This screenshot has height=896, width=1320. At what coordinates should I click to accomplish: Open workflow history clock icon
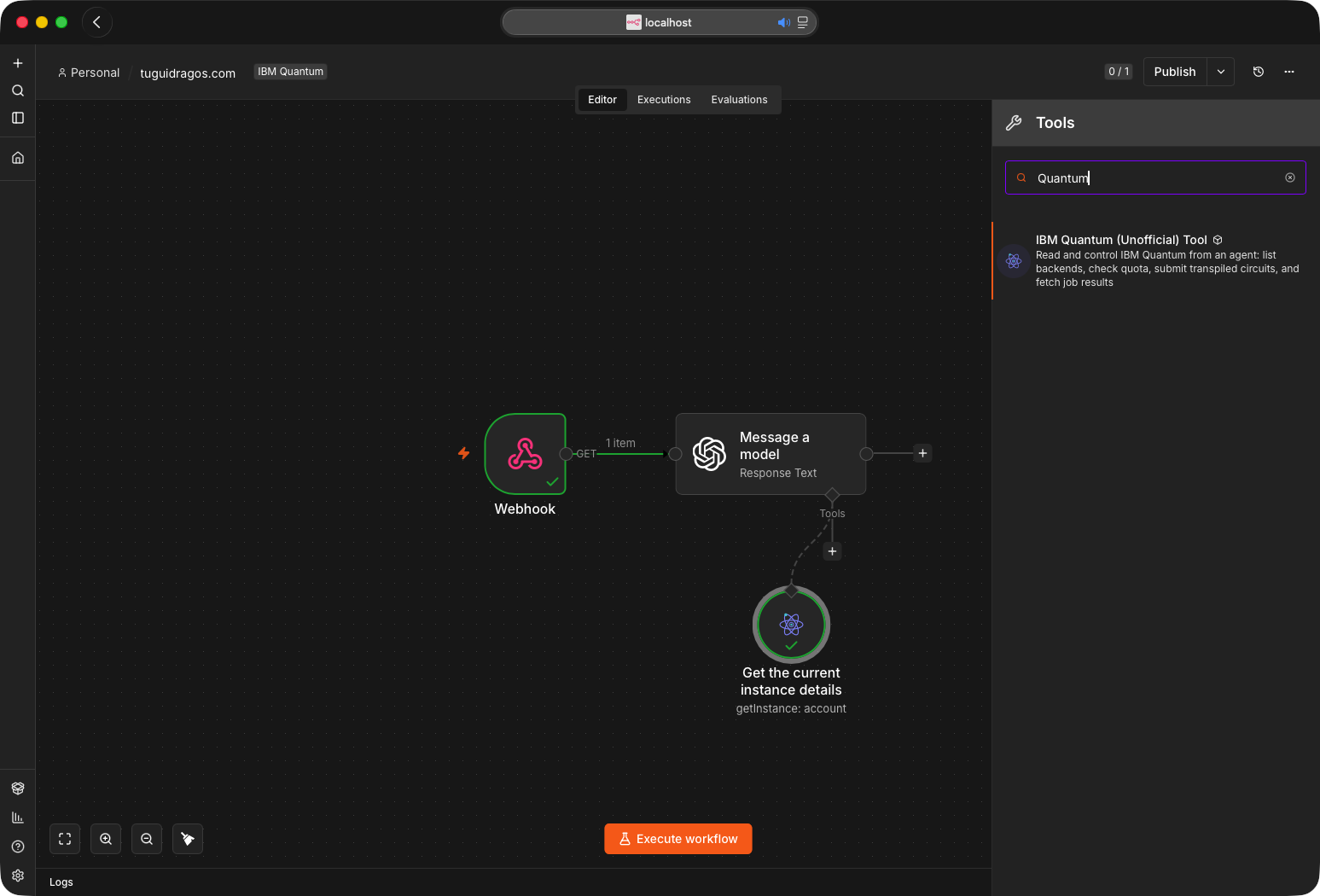click(1258, 72)
